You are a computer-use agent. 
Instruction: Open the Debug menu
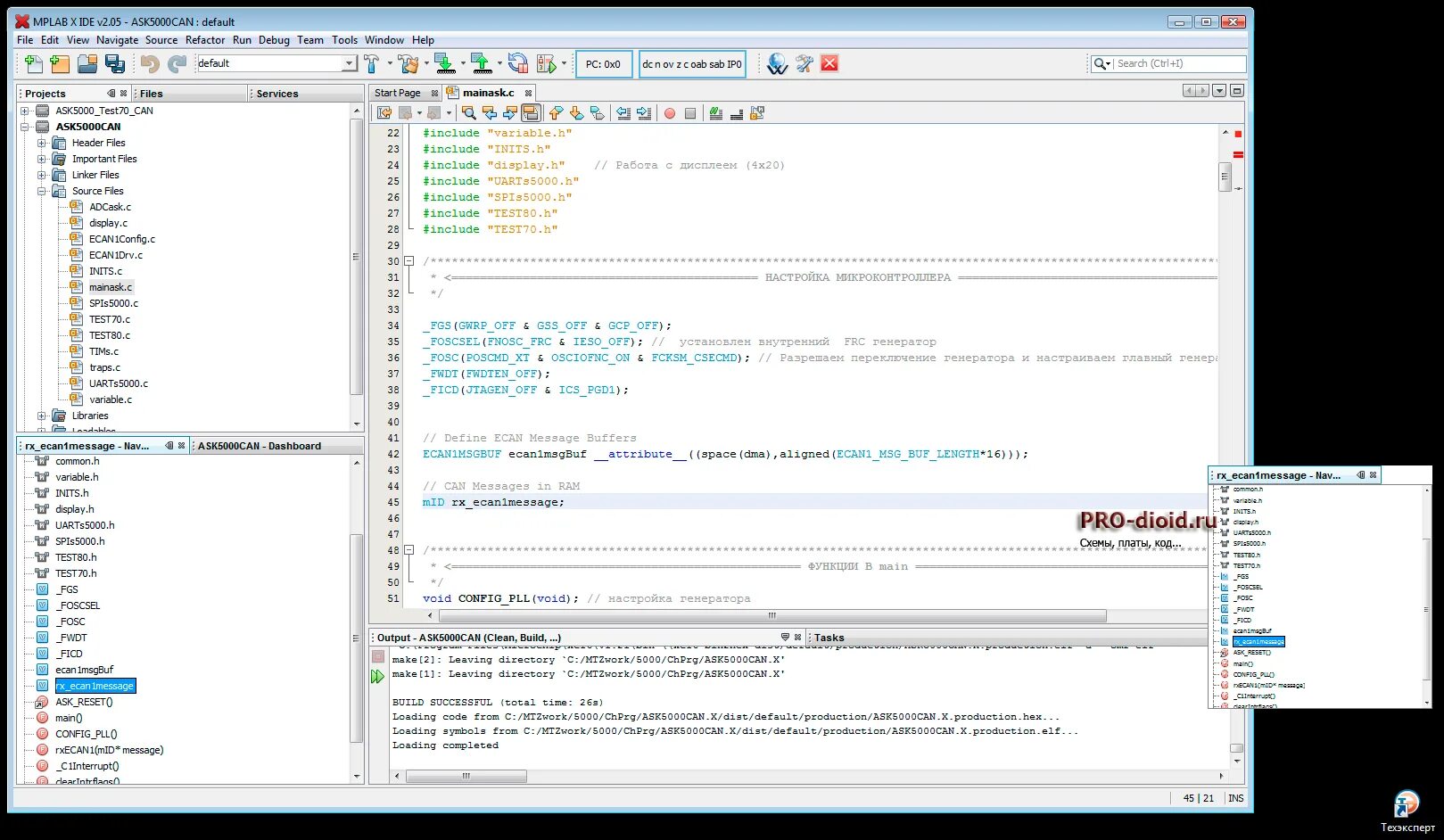(274, 40)
